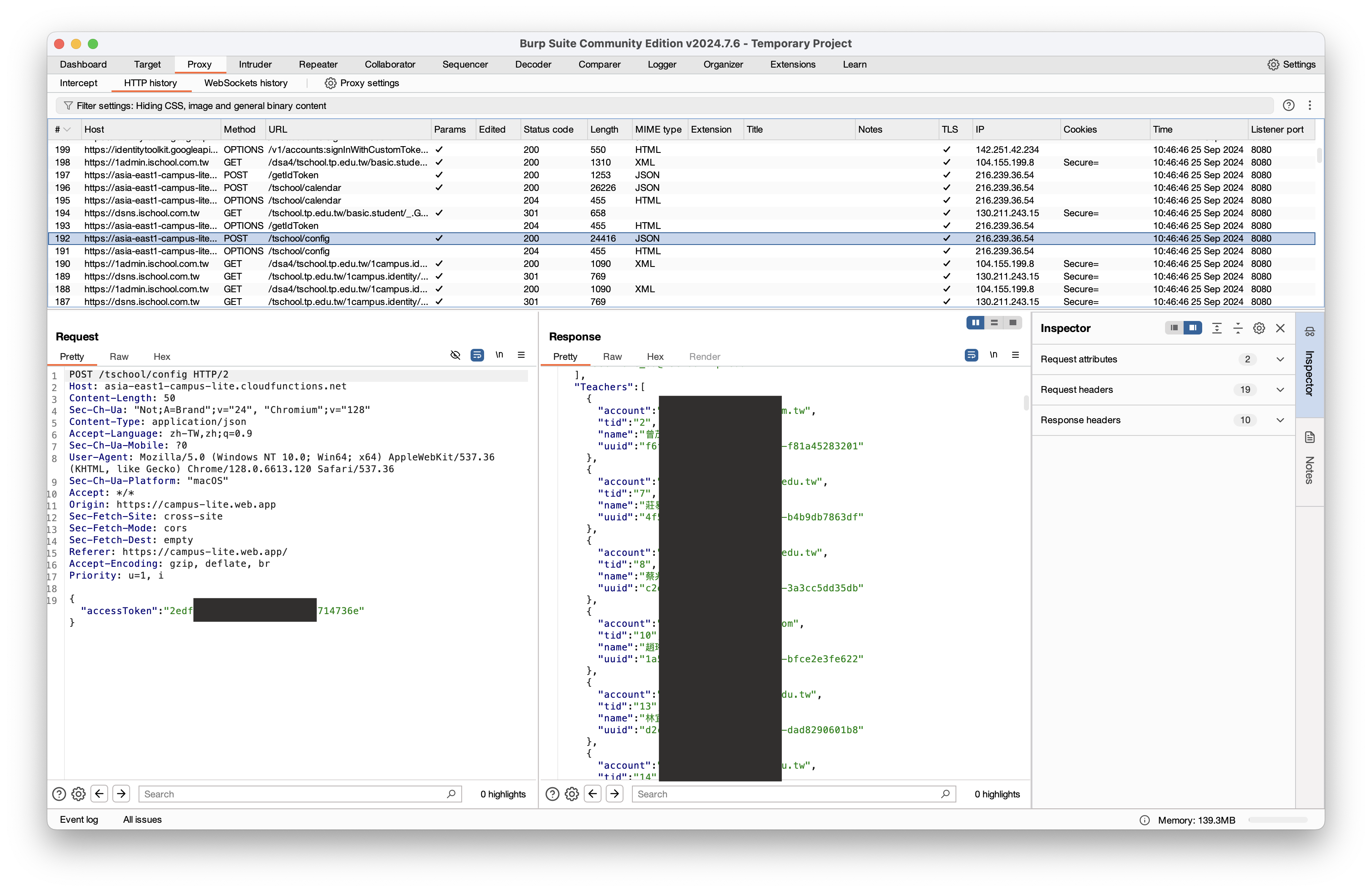1372x892 pixels.
Task: Toggle non-printable \n characters in Request
Action: click(499, 355)
